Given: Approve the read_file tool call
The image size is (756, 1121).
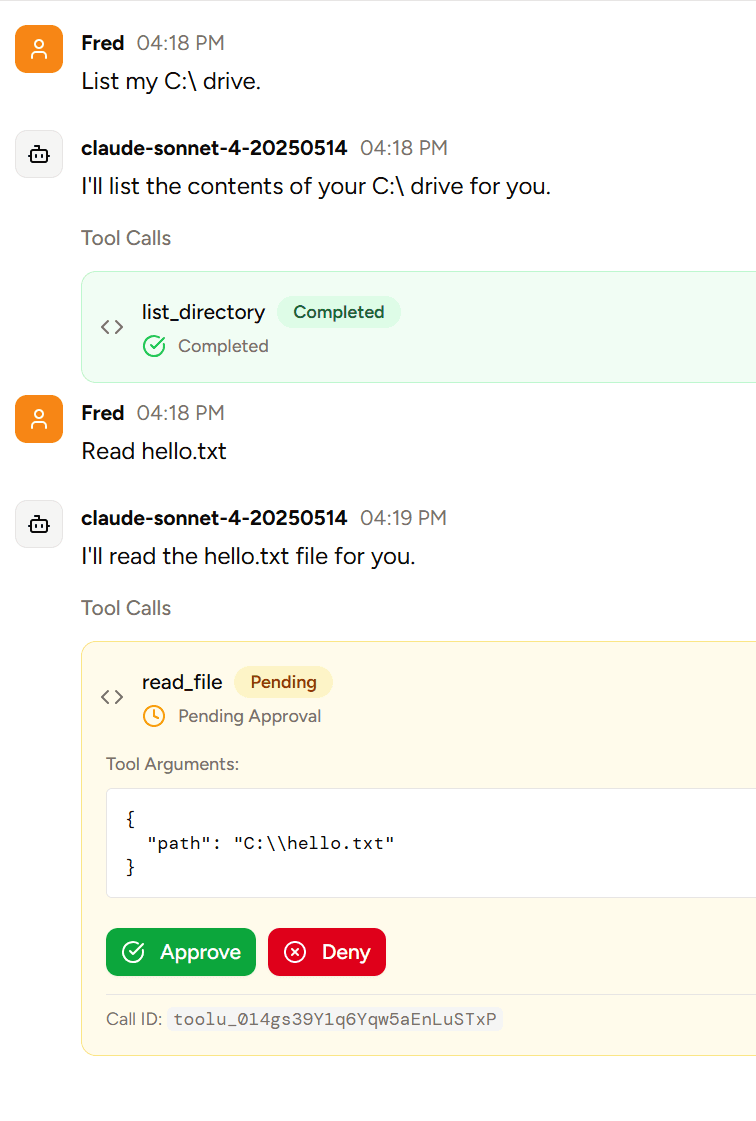Looking at the screenshot, I should tap(181, 952).
